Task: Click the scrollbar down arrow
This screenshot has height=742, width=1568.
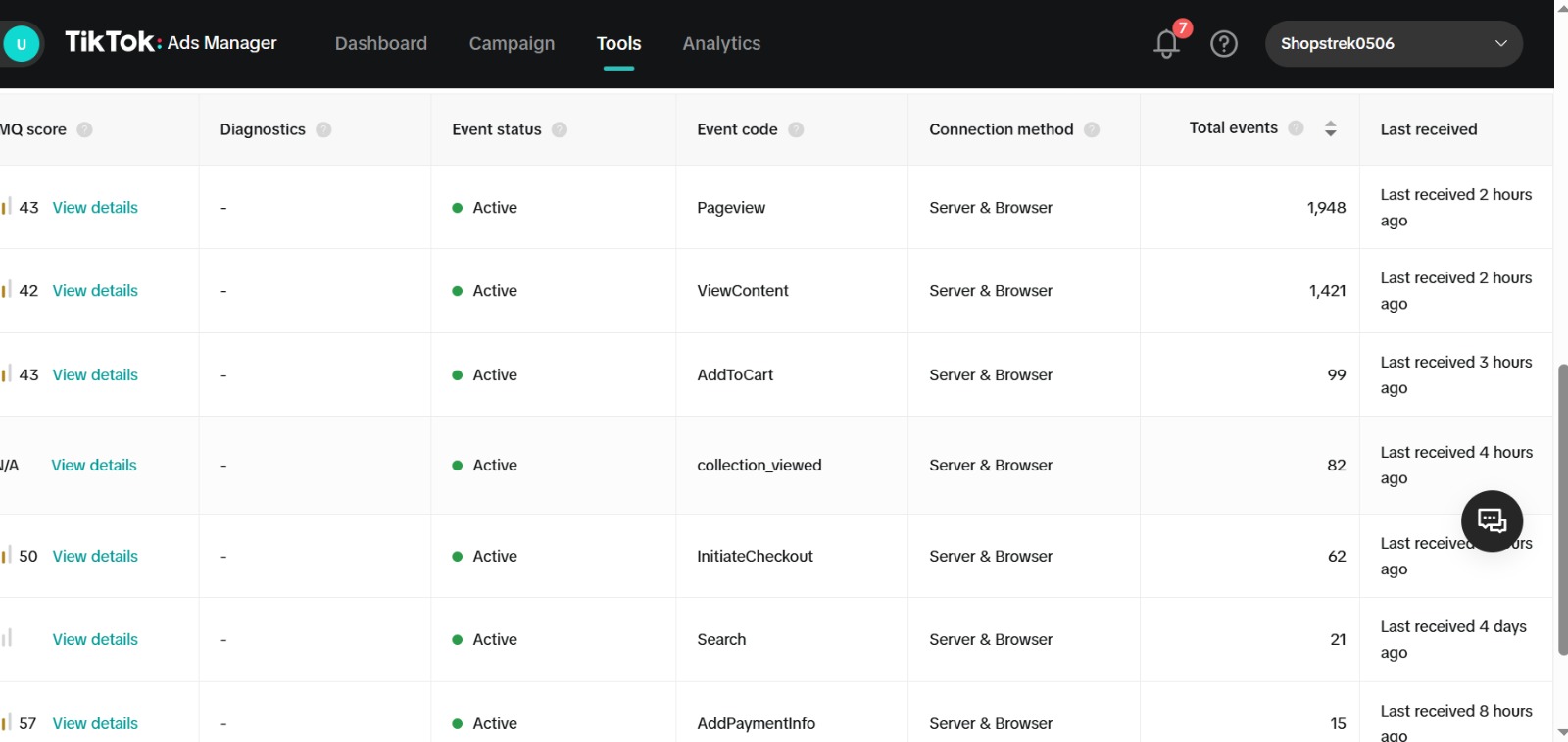Action: [x=1562, y=732]
